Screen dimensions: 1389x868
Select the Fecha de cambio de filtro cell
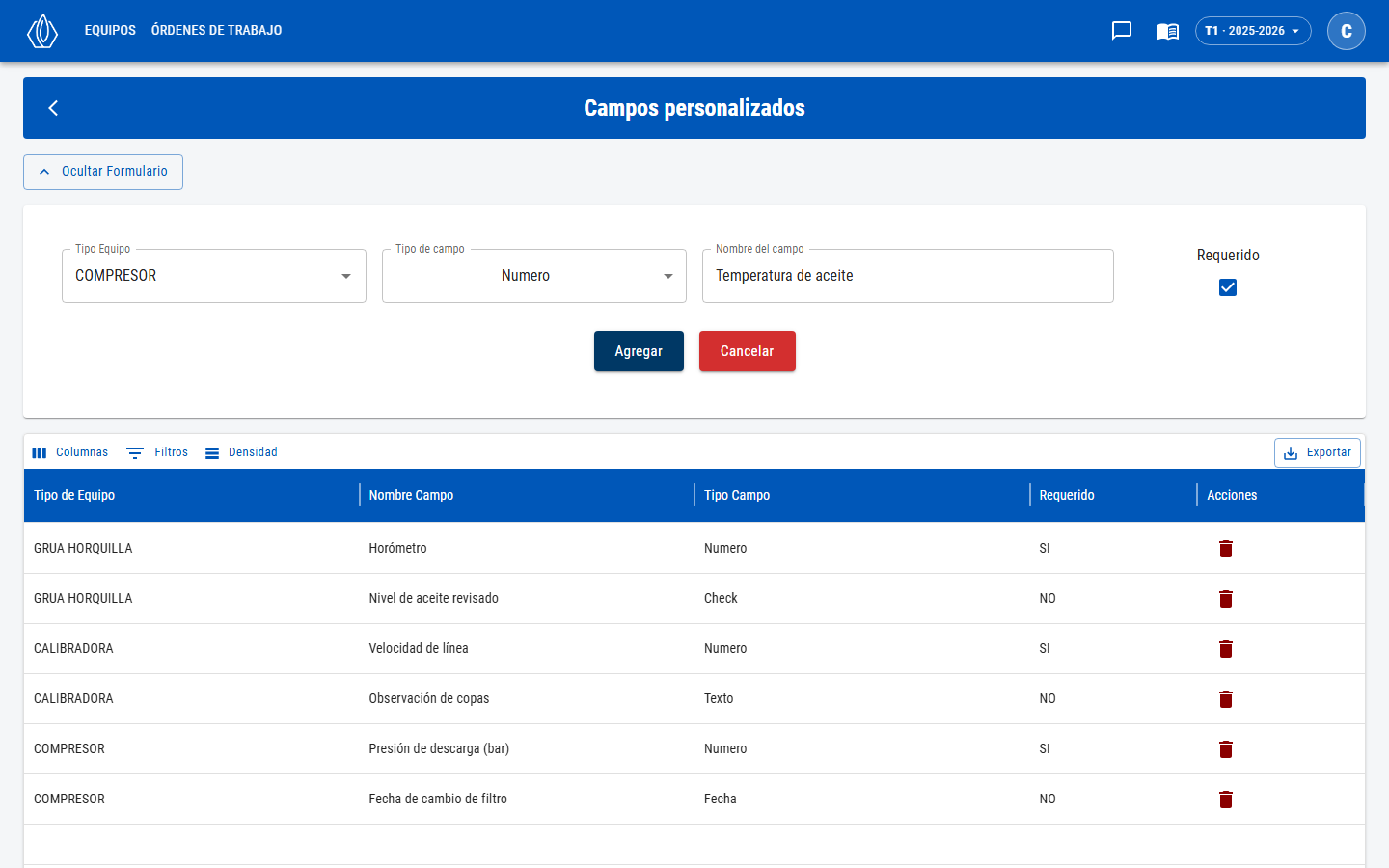click(527, 799)
